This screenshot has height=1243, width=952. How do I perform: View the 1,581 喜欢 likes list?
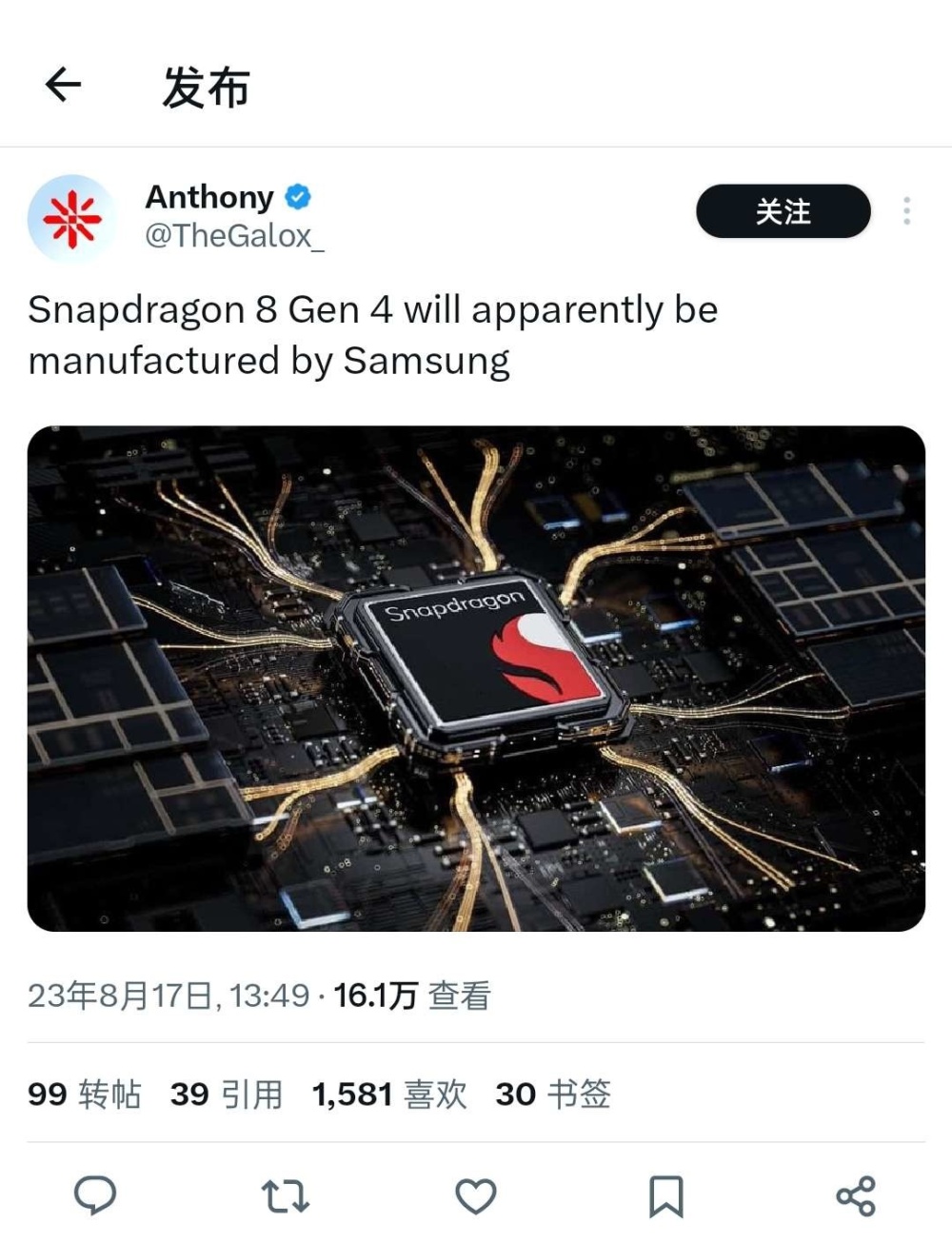coord(389,1095)
